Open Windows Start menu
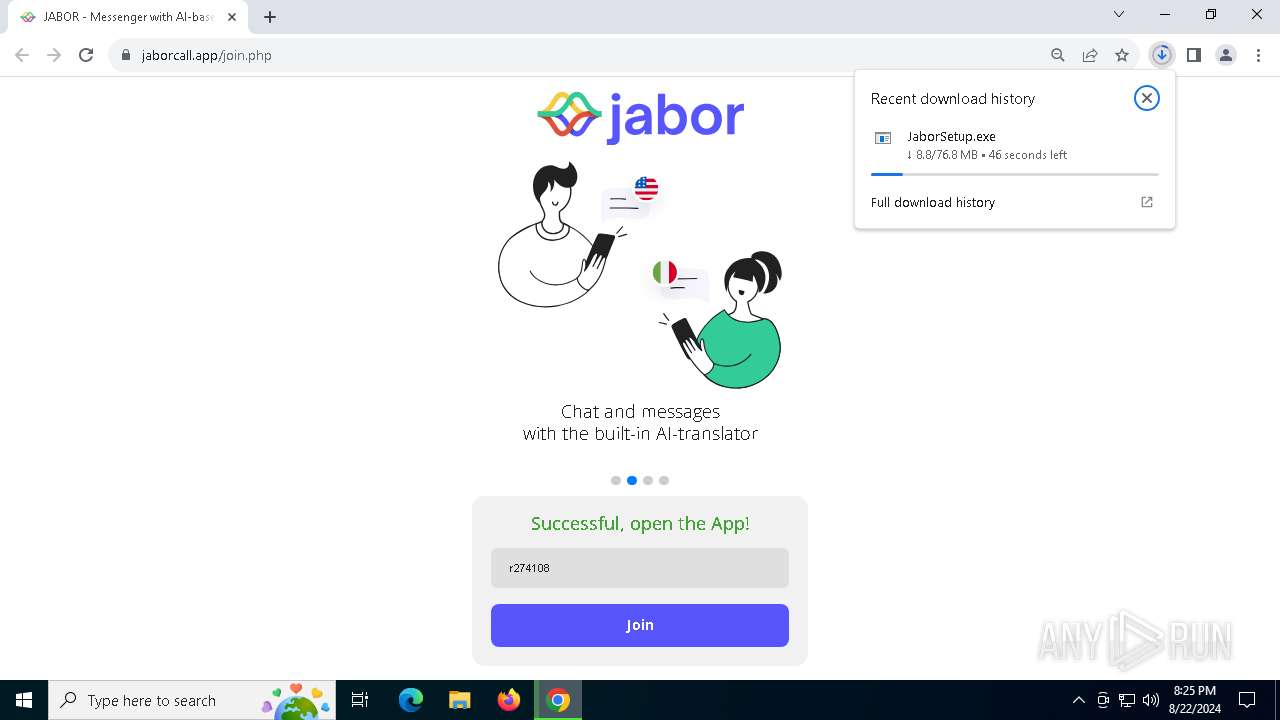The height and width of the screenshot is (720, 1280). point(24,700)
